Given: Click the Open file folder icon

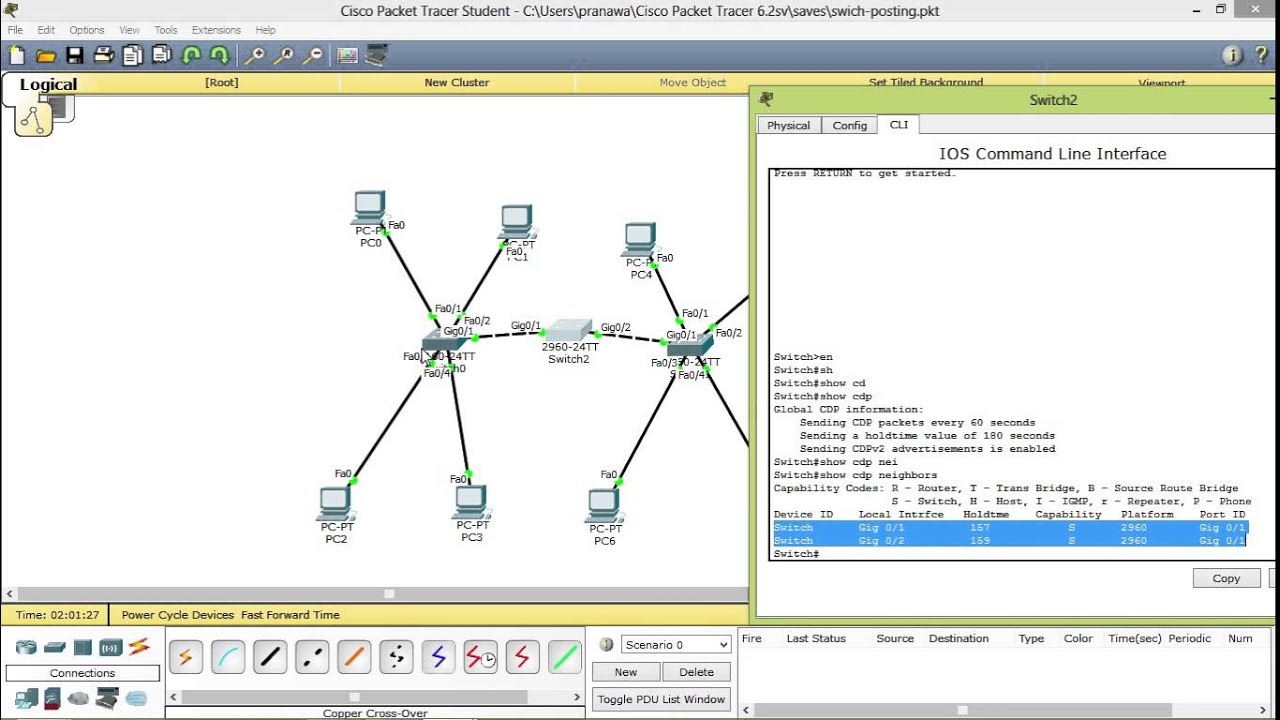Looking at the screenshot, I should click(x=46, y=56).
